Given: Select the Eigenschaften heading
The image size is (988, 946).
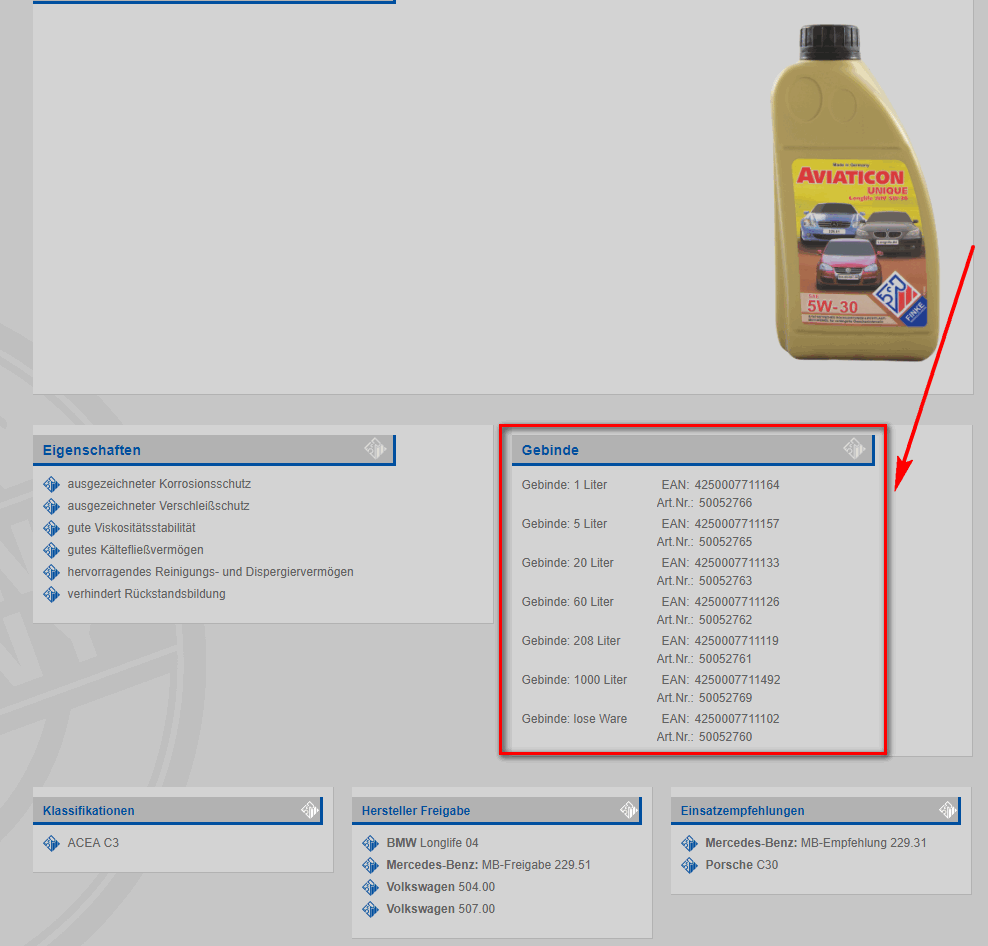Looking at the screenshot, I should (x=91, y=450).
